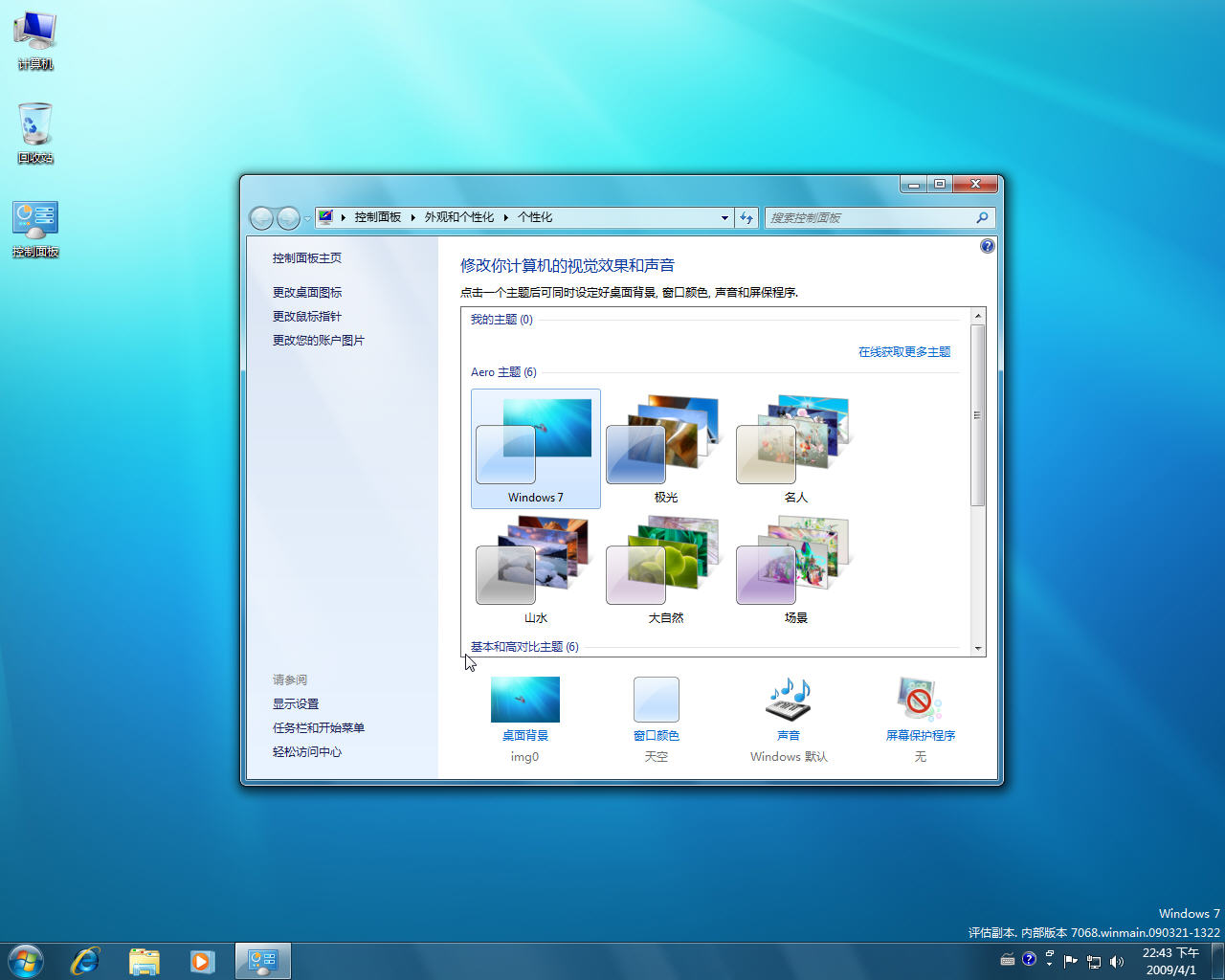Expand arrow before 控制面板 in breadcrumb
The image size is (1225, 980).
pos(344,217)
